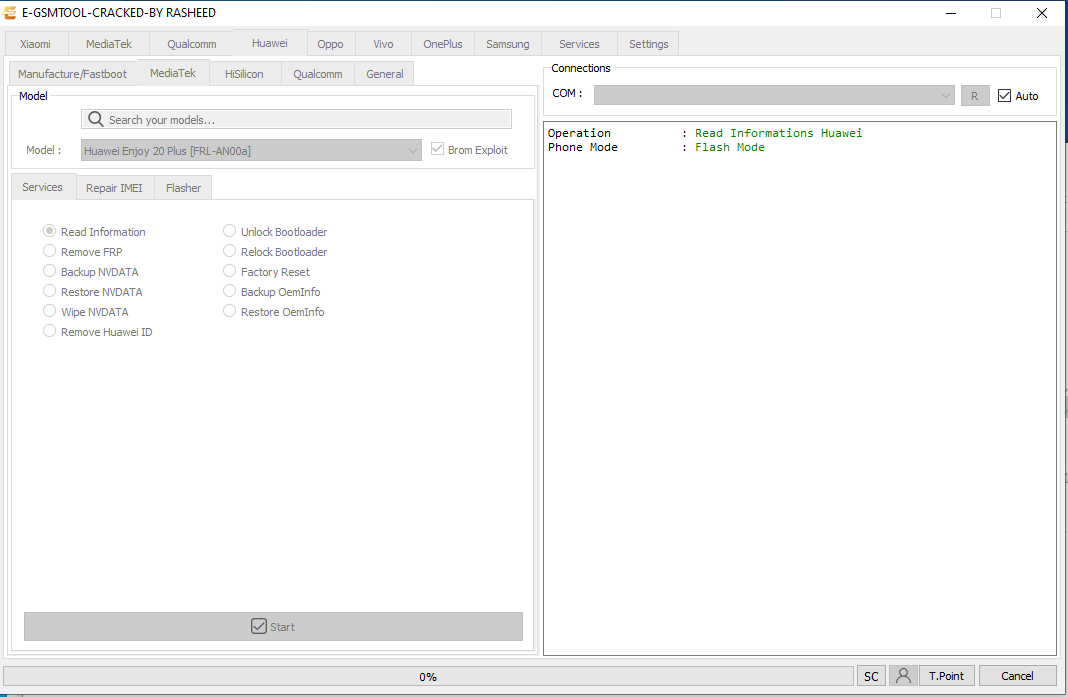Open the HiSilicon sub-tab
This screenshot has width=1068, height=697.
244,74
